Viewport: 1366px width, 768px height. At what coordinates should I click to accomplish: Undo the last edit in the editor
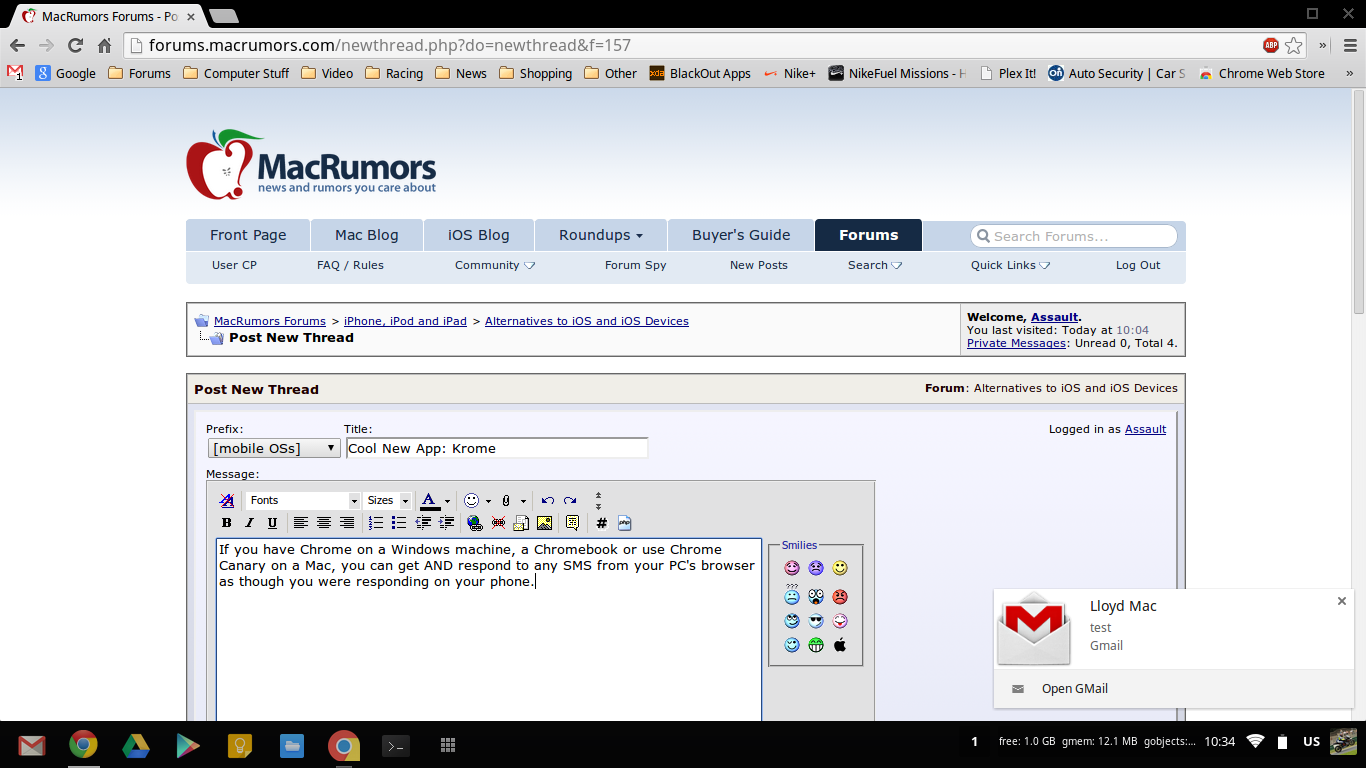click(x=547, y=500)
